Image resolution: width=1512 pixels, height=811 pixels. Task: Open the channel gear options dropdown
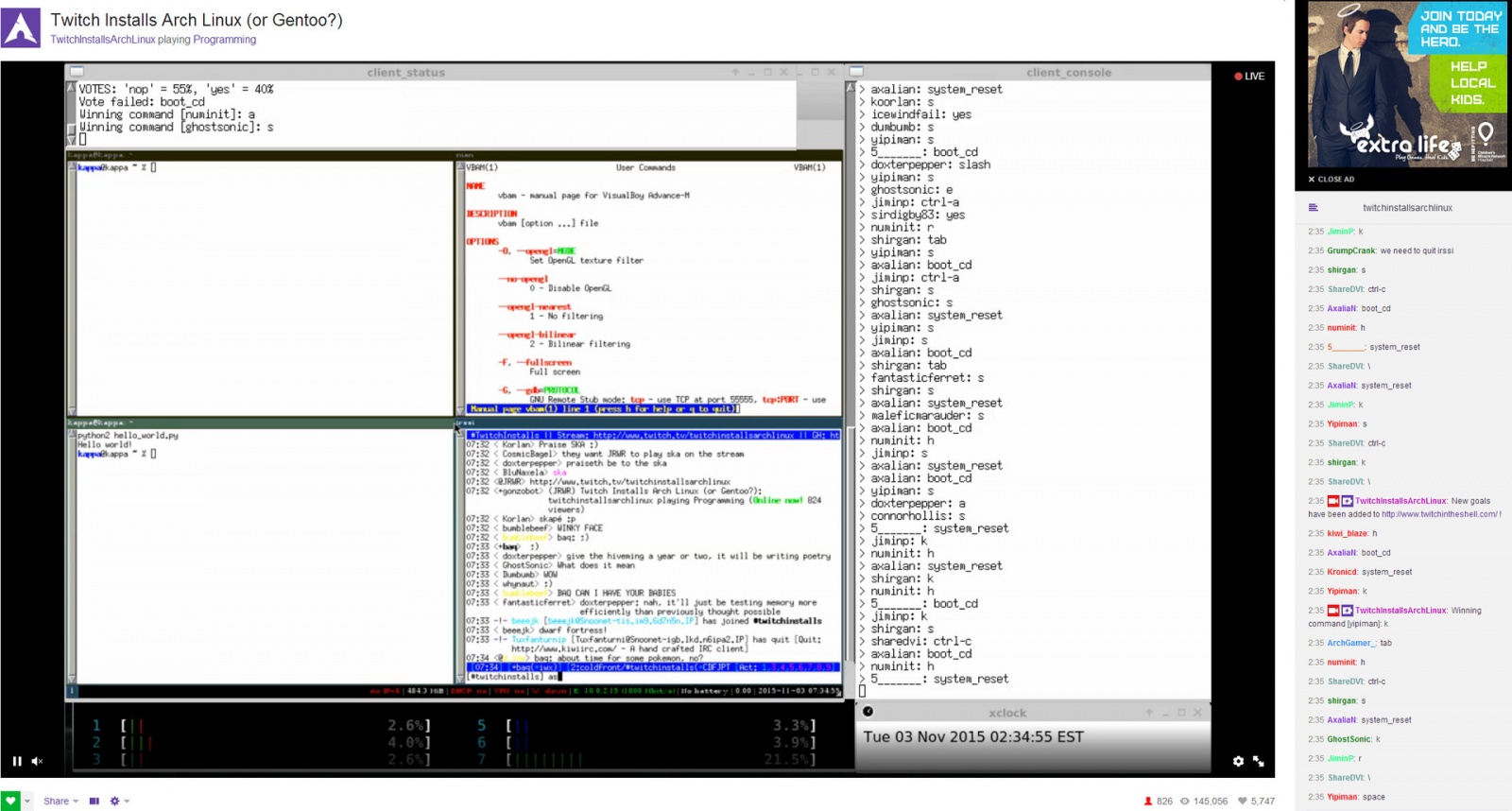coord(119,801)
